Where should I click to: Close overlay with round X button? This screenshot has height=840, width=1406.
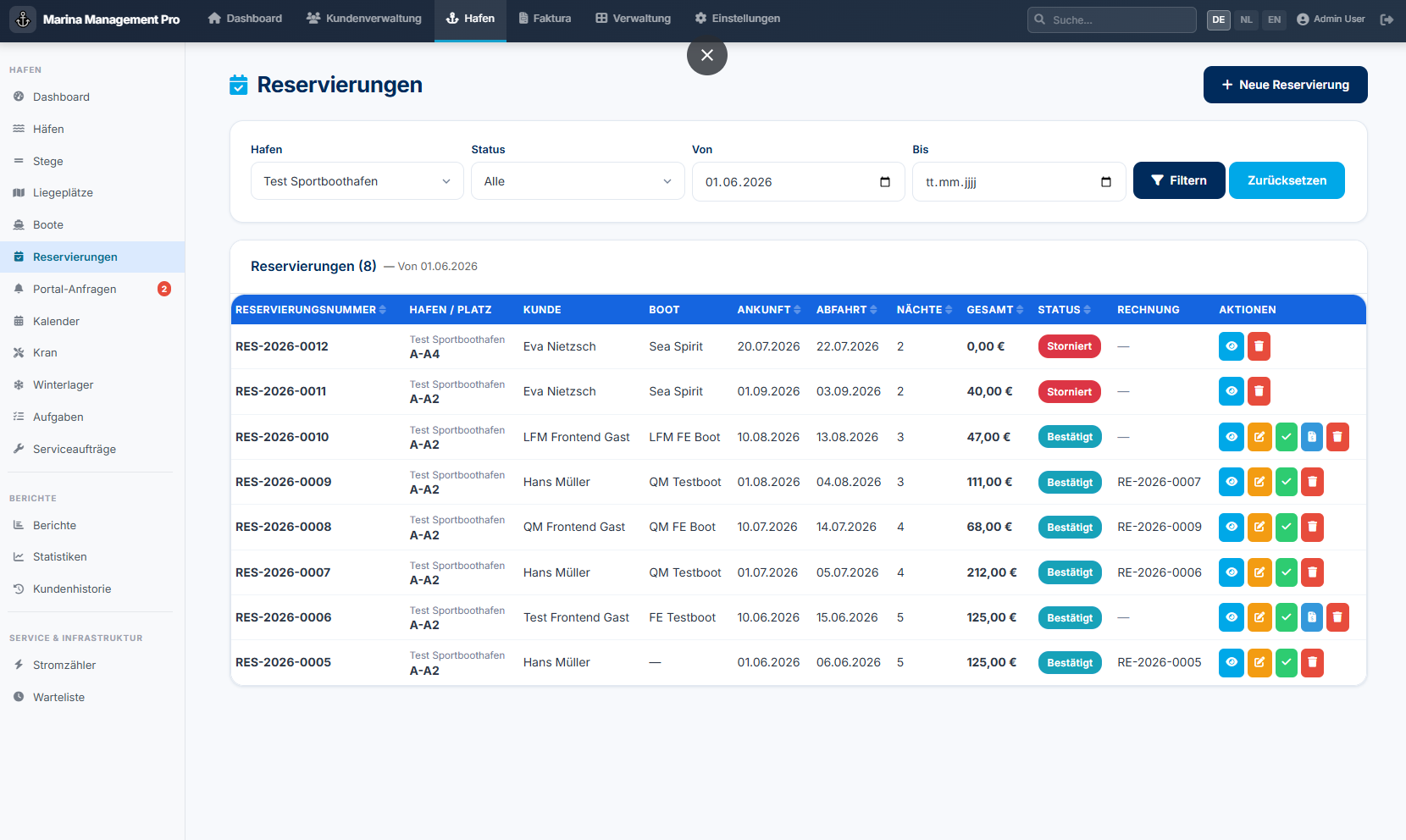pyautogui.click(x=707, y=55)
